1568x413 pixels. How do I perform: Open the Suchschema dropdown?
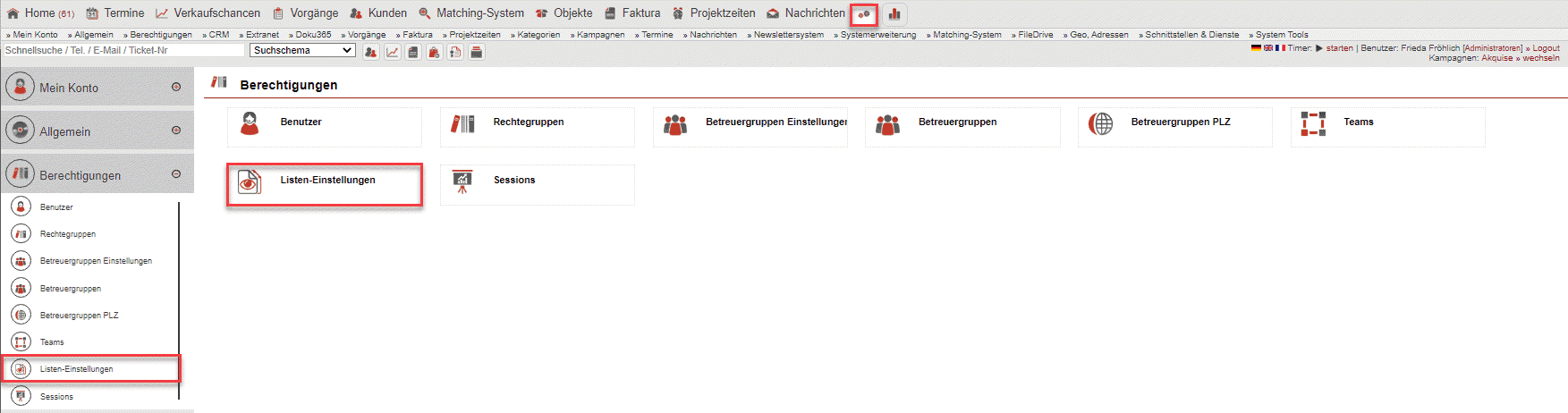[x=302, y=51]
